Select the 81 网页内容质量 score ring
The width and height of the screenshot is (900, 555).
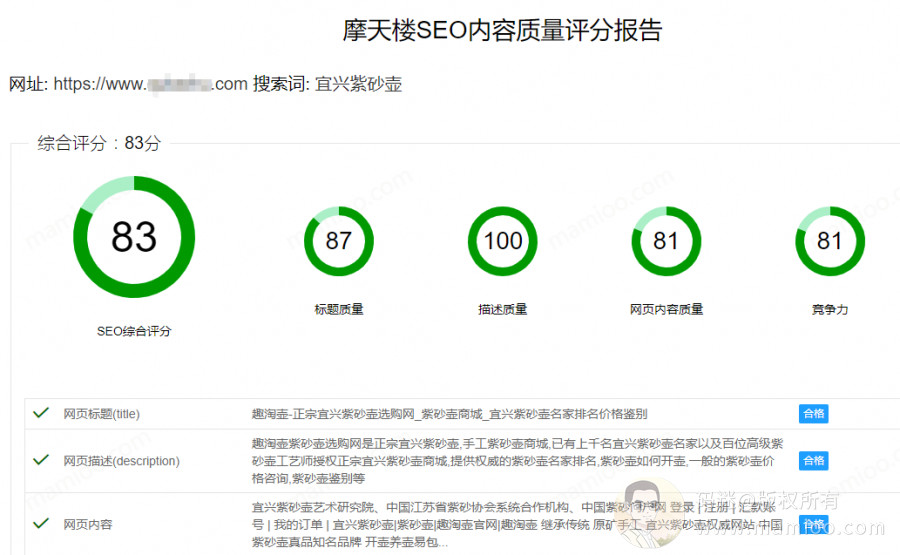click(x=666, y=241)
